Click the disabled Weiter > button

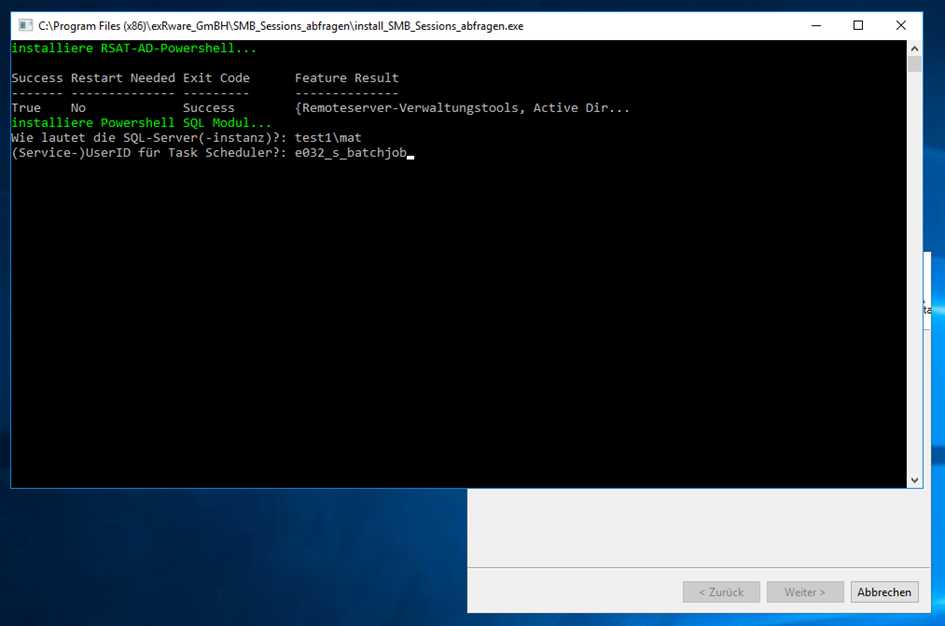tap(805, 592)
